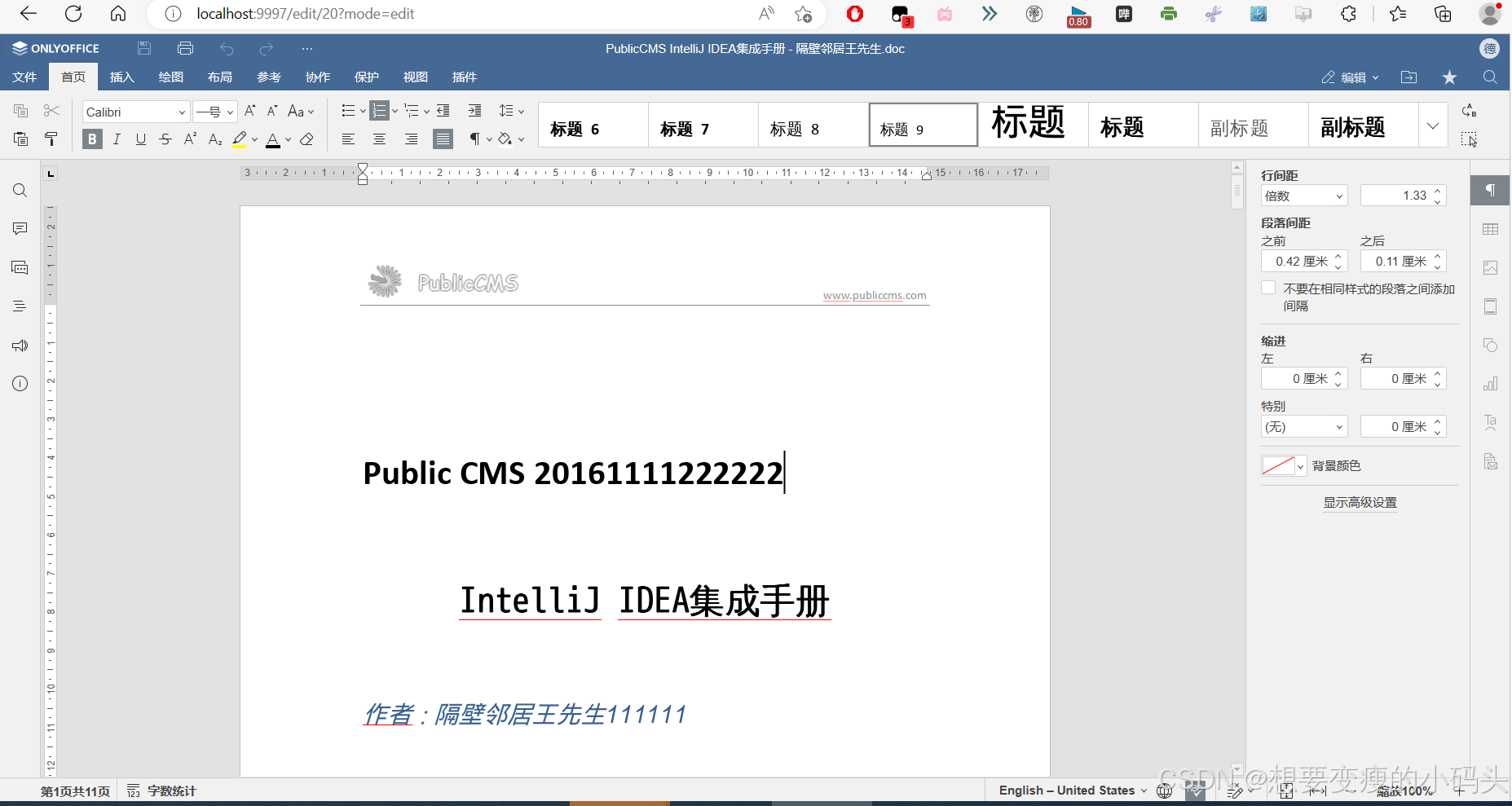Open Chart settings in right sidebar
1512x806 pixels.
(x=1490, y=383)
